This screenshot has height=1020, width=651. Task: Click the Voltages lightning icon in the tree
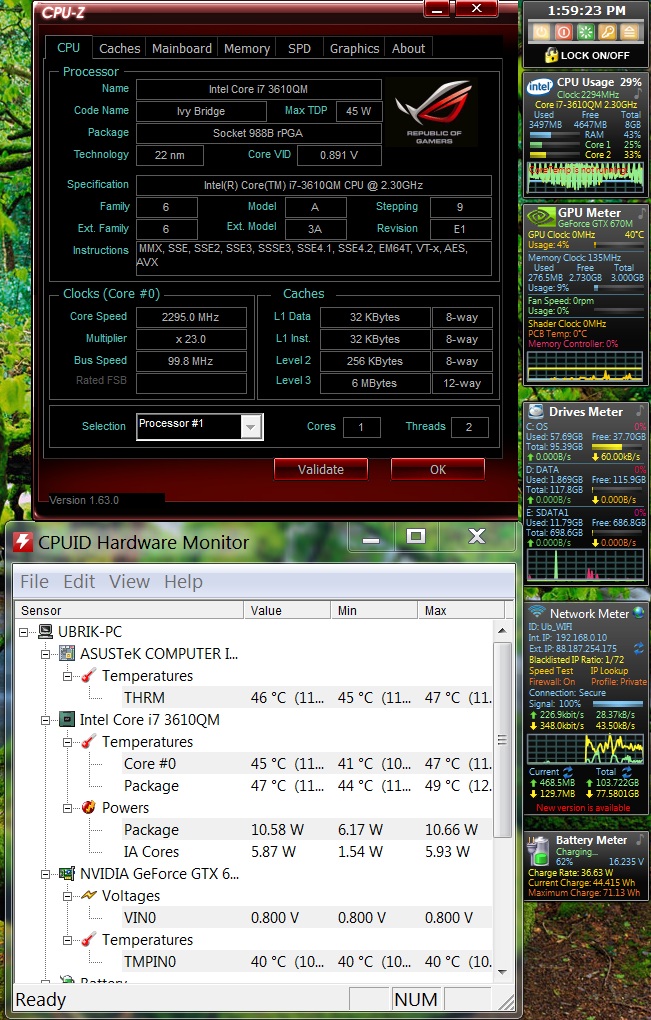pyautogui.click(x=88, y=896)
